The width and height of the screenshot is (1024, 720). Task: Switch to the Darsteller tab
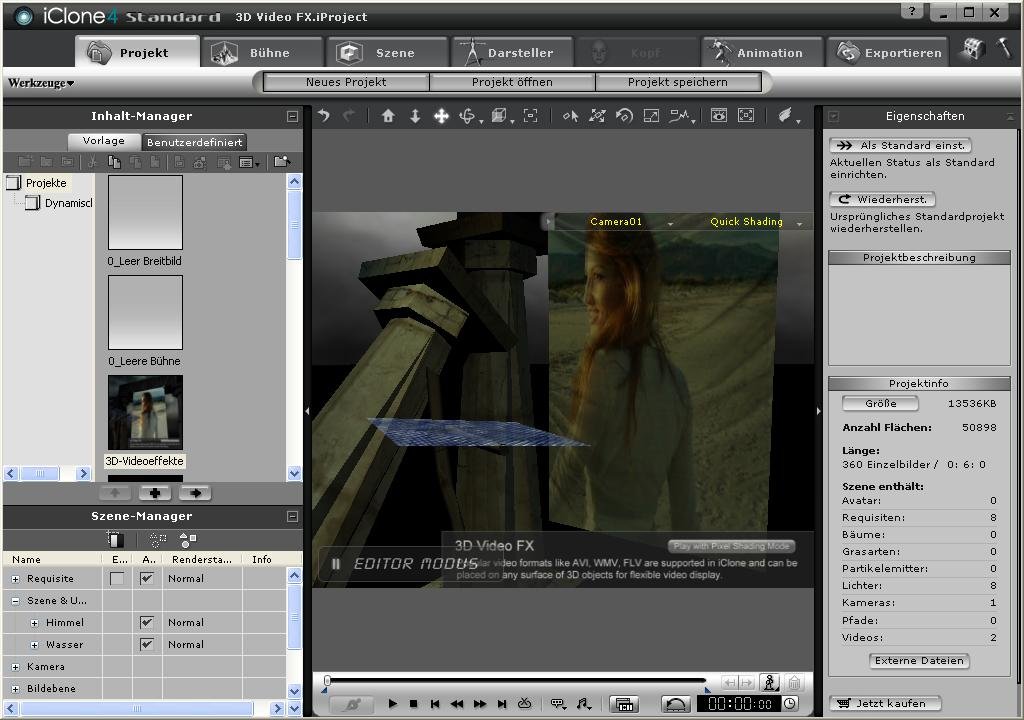(513, 52)
